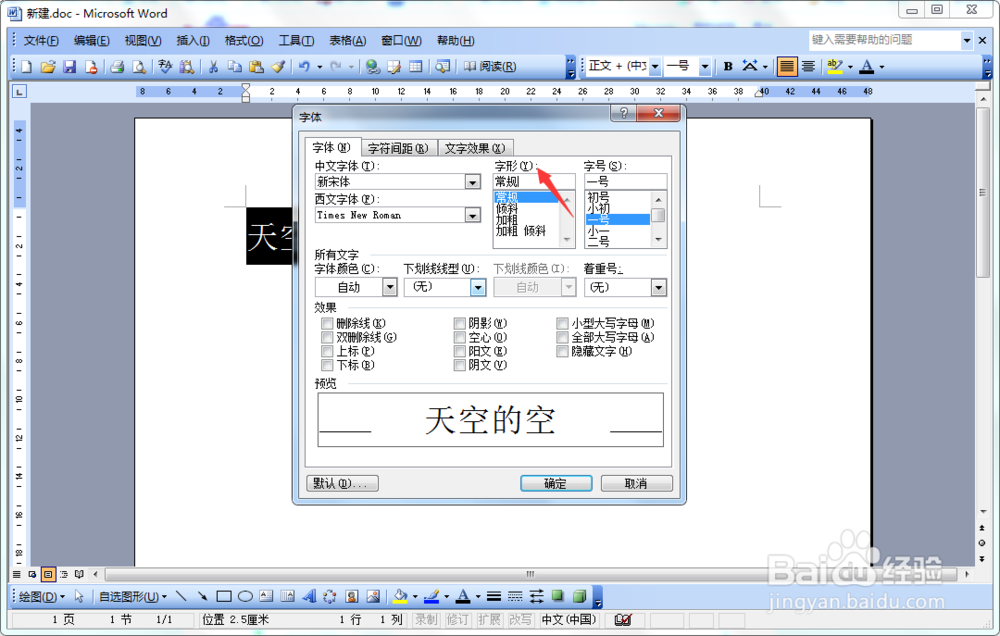Click the Insert Picture icon in Drawing toolbar

[x=374, y=596]
